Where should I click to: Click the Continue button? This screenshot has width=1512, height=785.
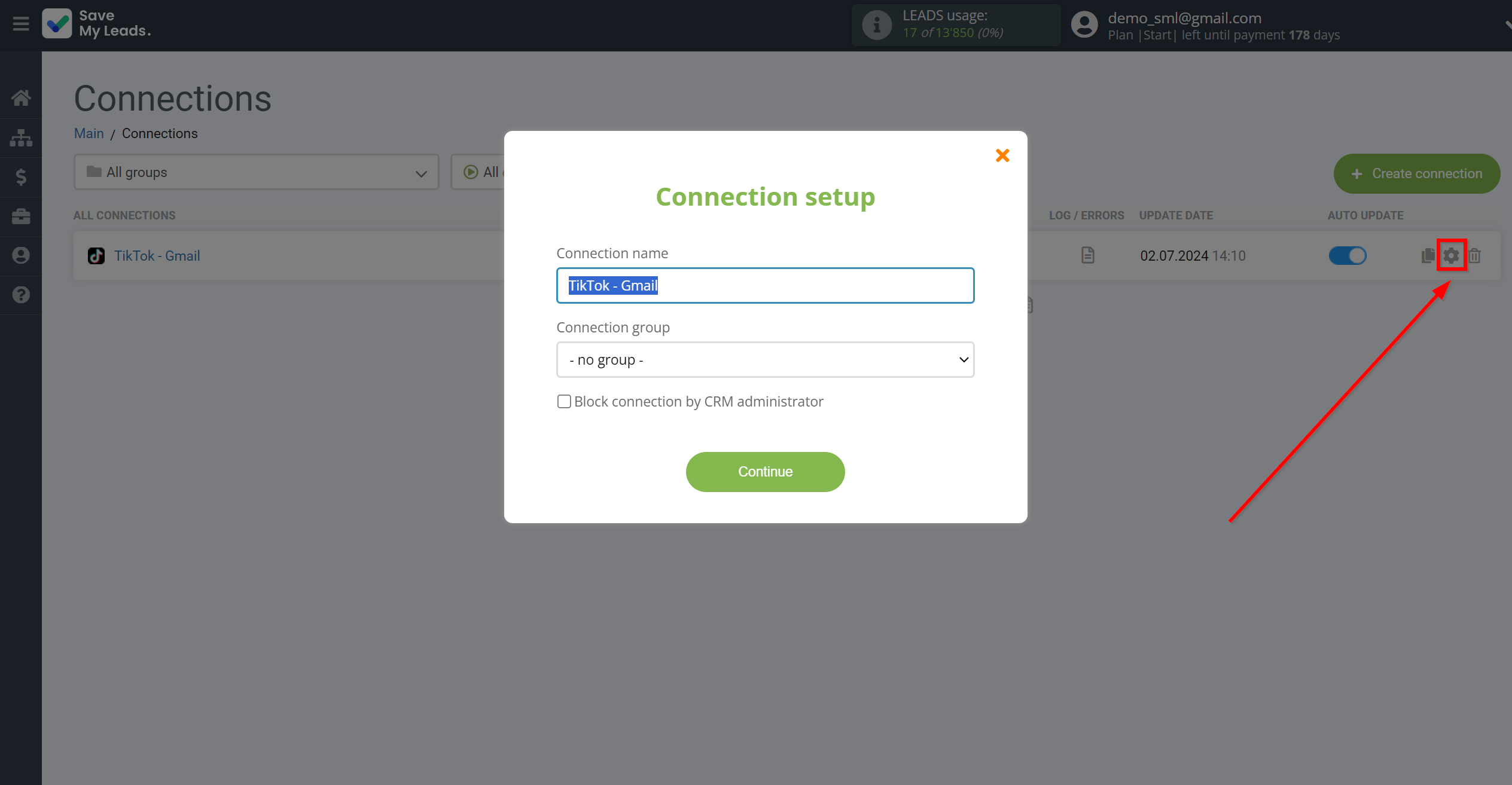(x=765, y=471)
